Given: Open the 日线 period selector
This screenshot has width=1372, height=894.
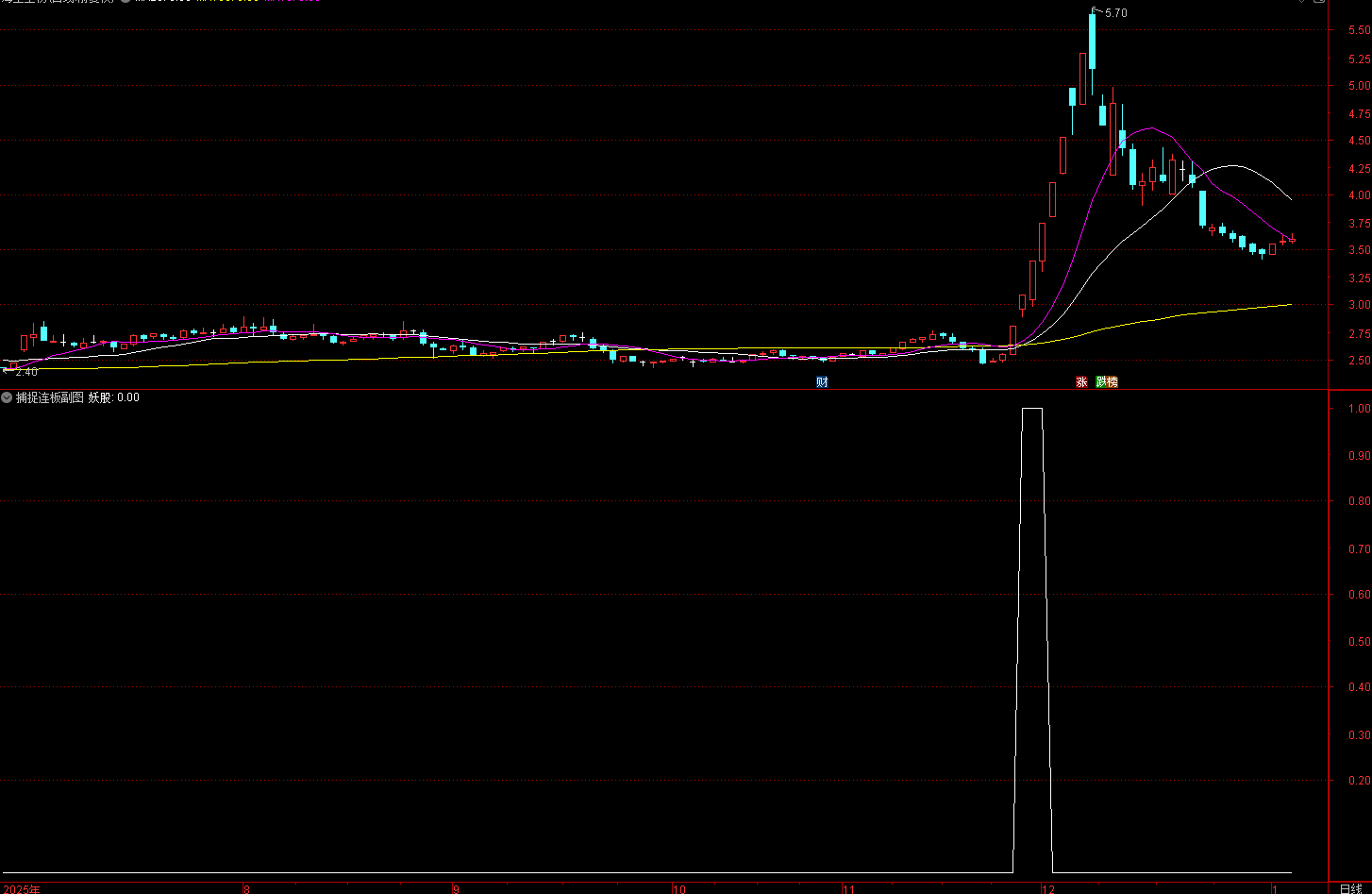Looking at the screenshot, I should pyautogui.click(x=1350, y=888).
